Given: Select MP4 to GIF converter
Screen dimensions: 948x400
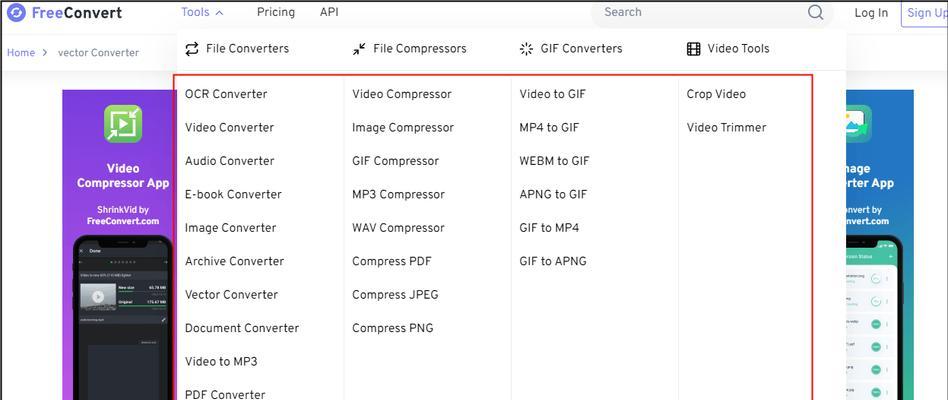Looking at the screenshot, I should [549, 127].
